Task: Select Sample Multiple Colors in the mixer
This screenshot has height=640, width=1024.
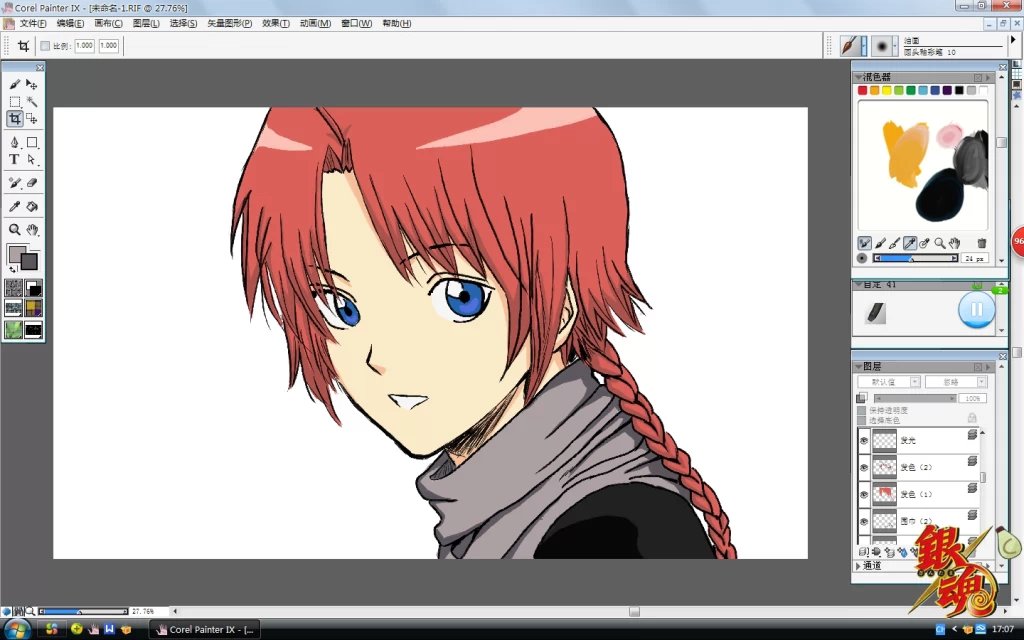Action: [925, 243]
